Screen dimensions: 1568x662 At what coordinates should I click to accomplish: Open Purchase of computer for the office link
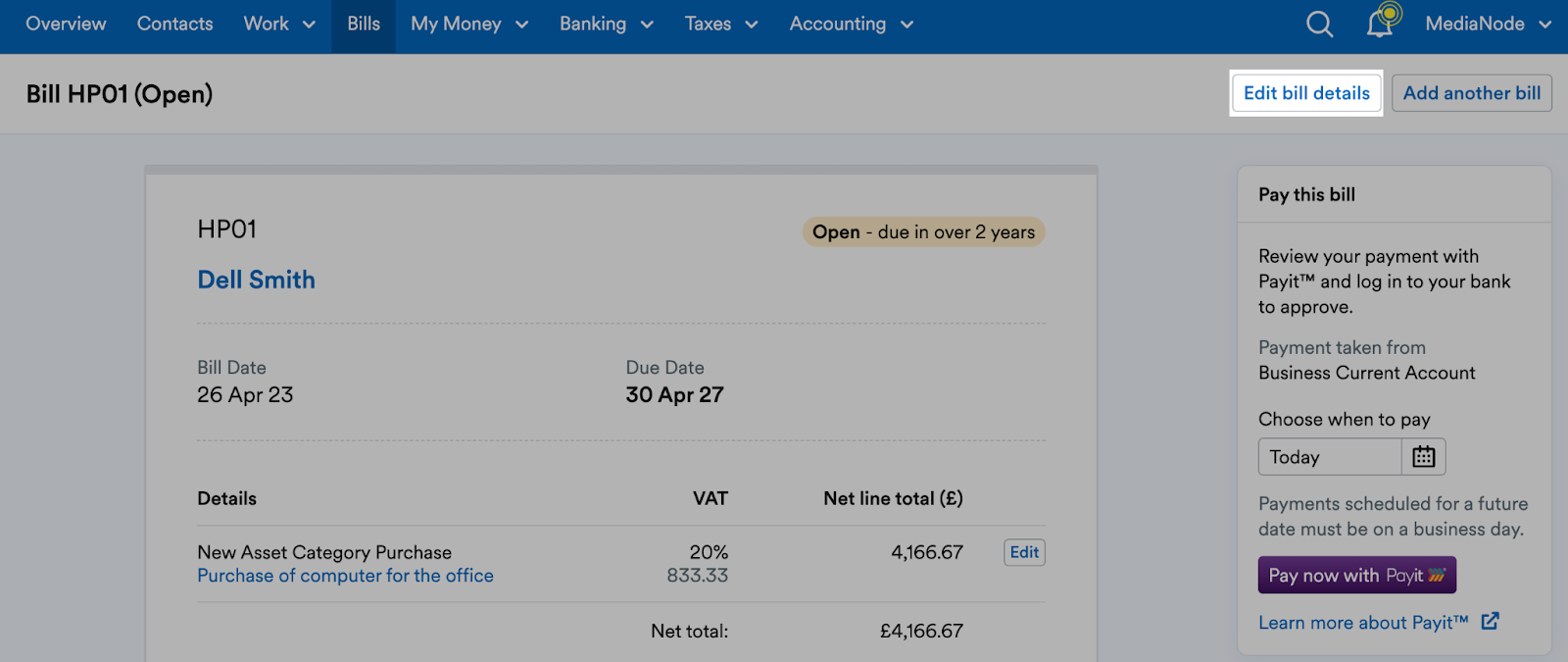tap(345, 576)
